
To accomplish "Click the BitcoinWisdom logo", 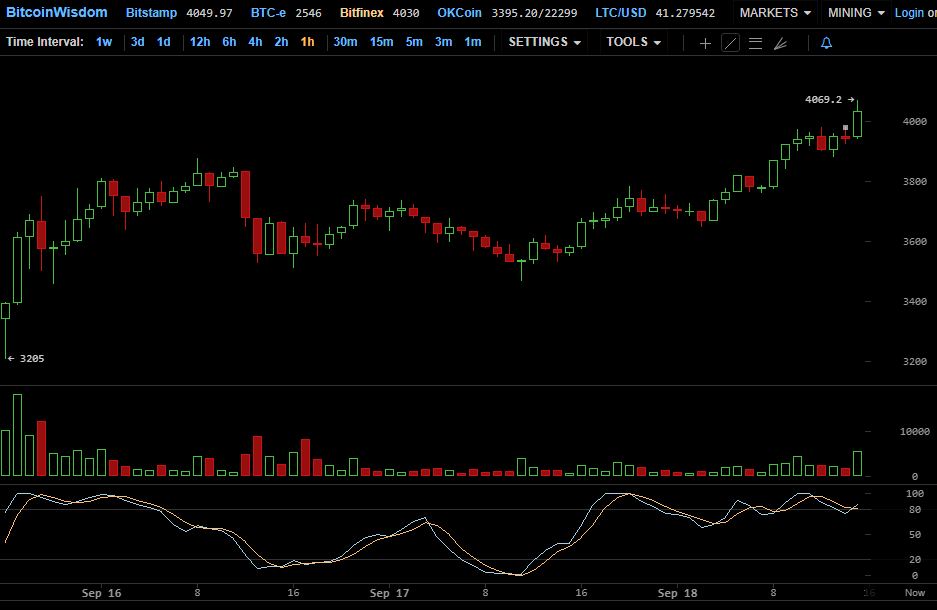I will click(x=56, y=13).
